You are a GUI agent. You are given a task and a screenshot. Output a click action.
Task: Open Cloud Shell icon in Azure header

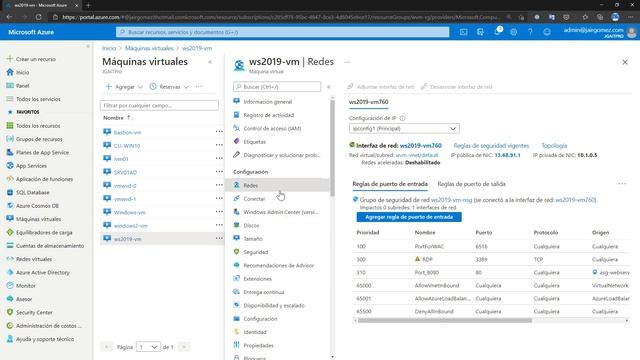(463, 32)
